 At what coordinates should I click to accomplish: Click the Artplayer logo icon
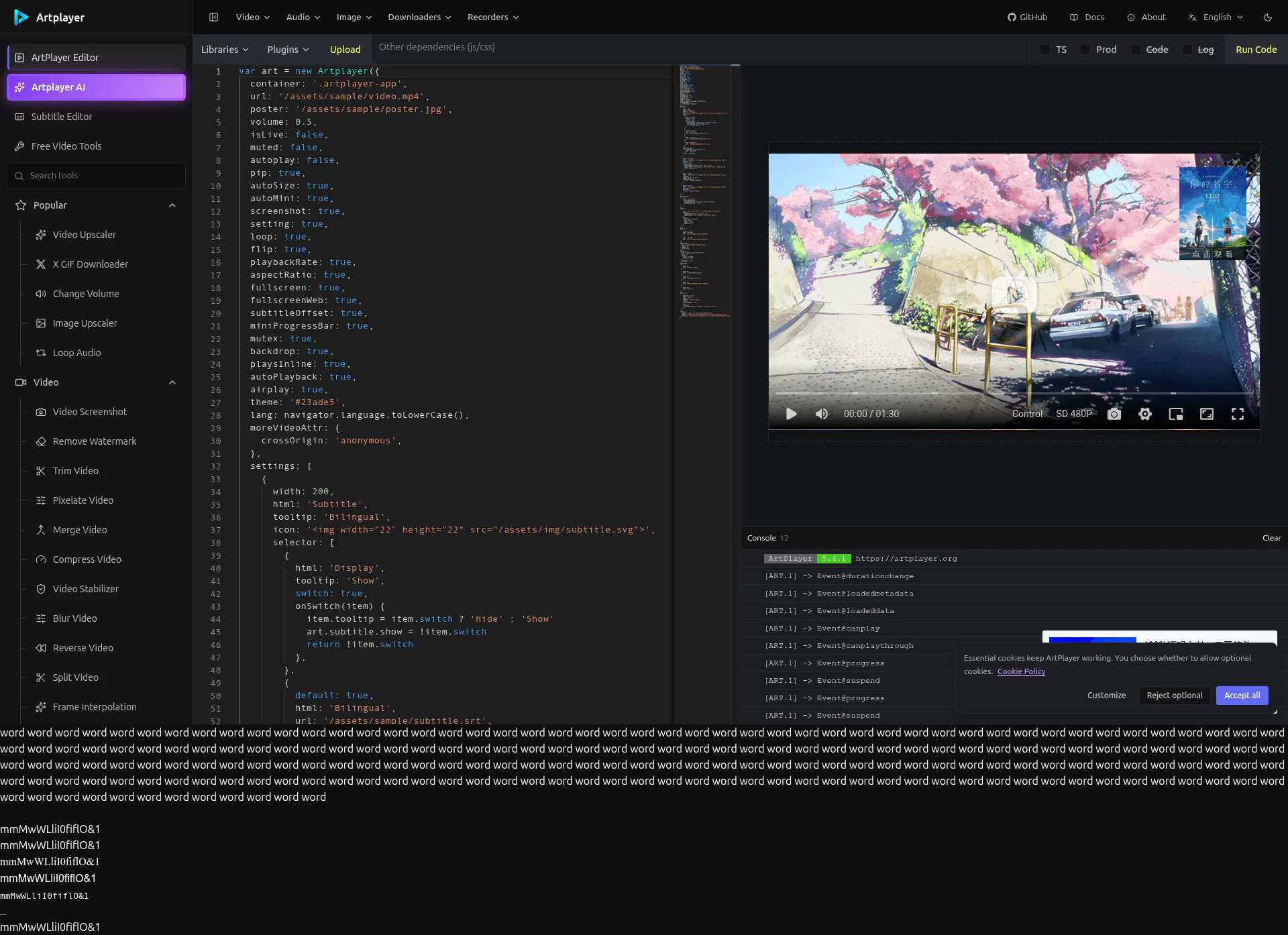pos(21,17)
